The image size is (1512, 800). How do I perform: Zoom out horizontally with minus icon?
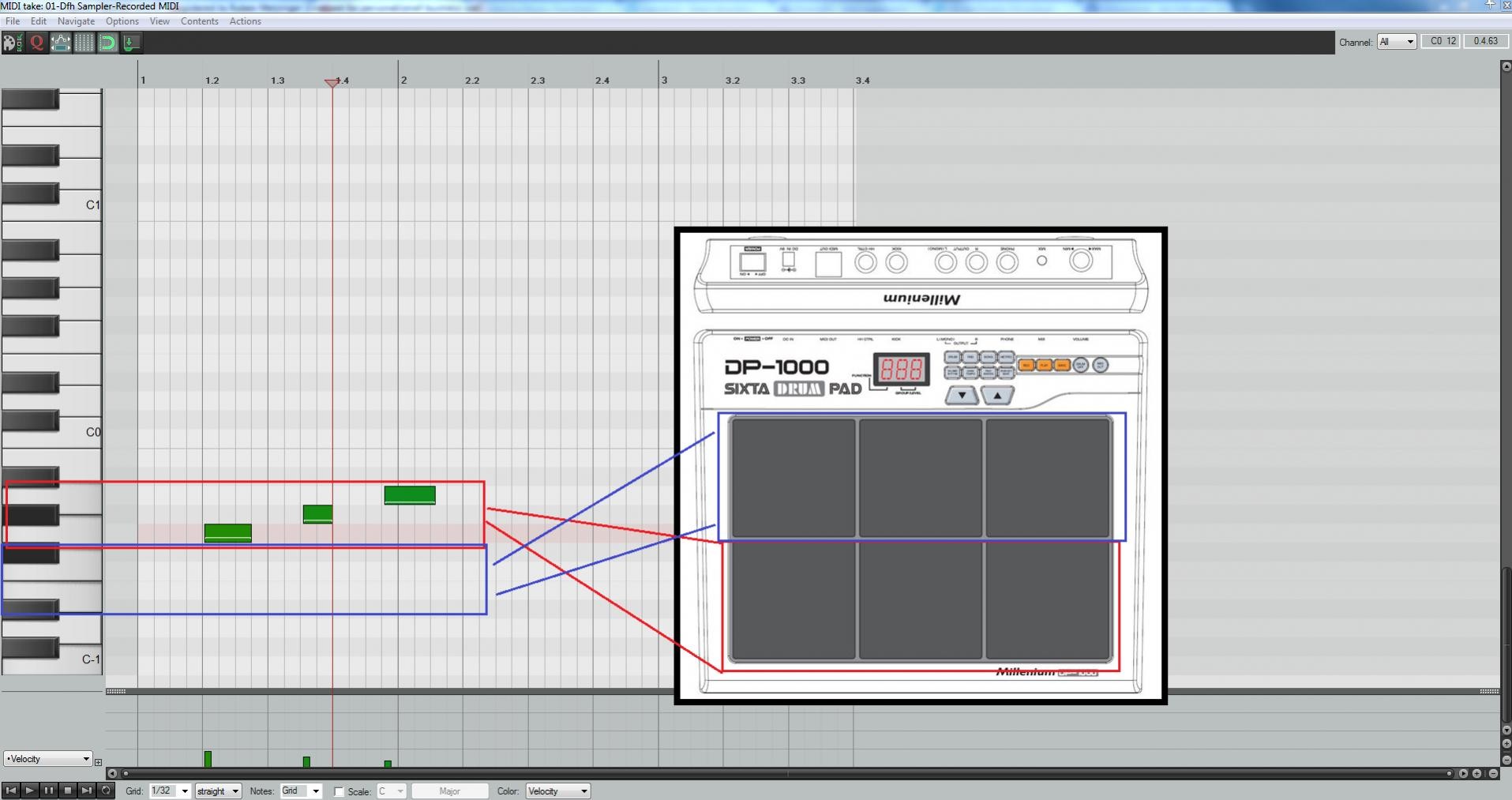coord(1493,774)
